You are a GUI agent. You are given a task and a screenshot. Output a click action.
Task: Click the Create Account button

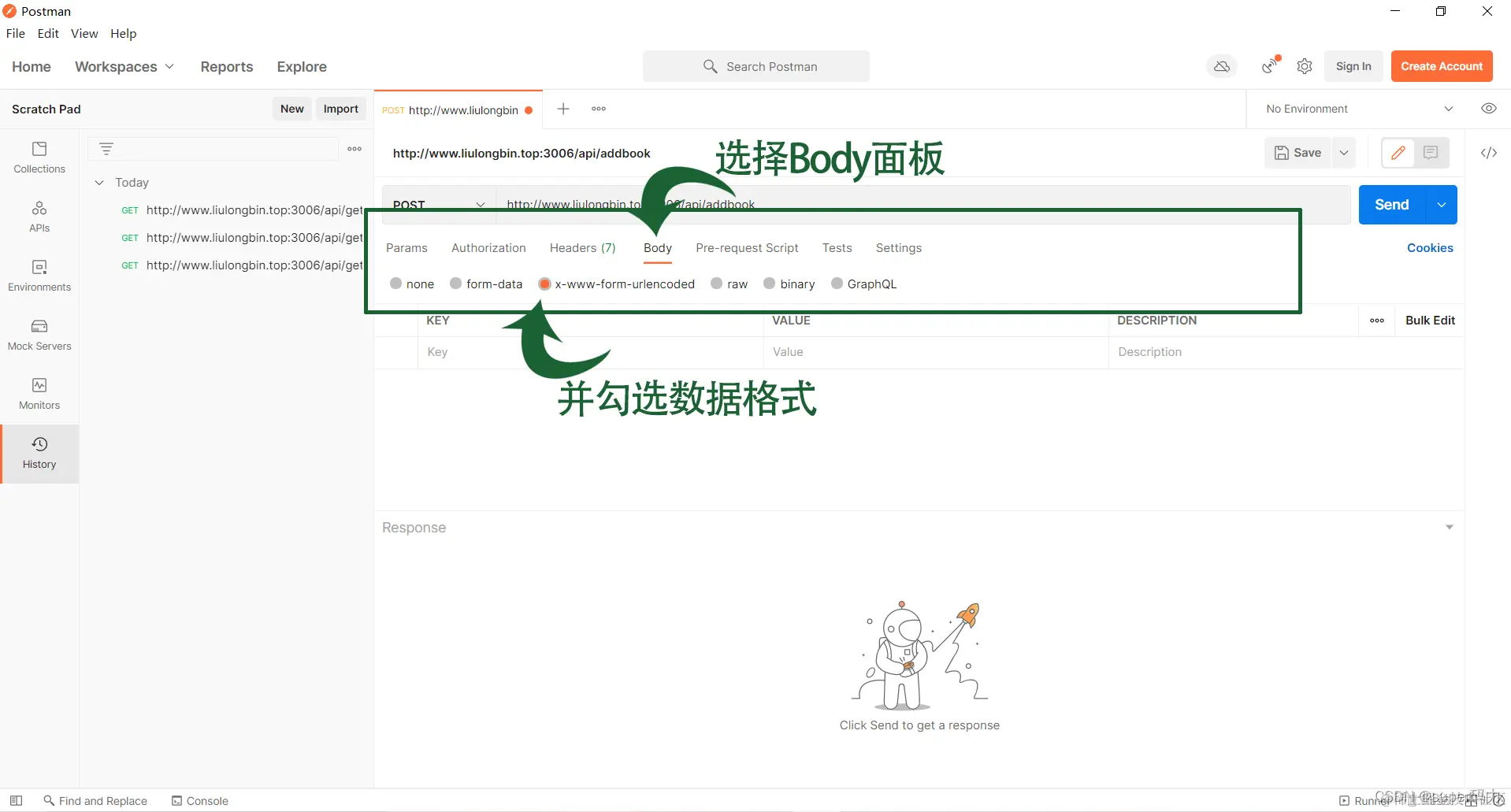[x=1442, y=66]
